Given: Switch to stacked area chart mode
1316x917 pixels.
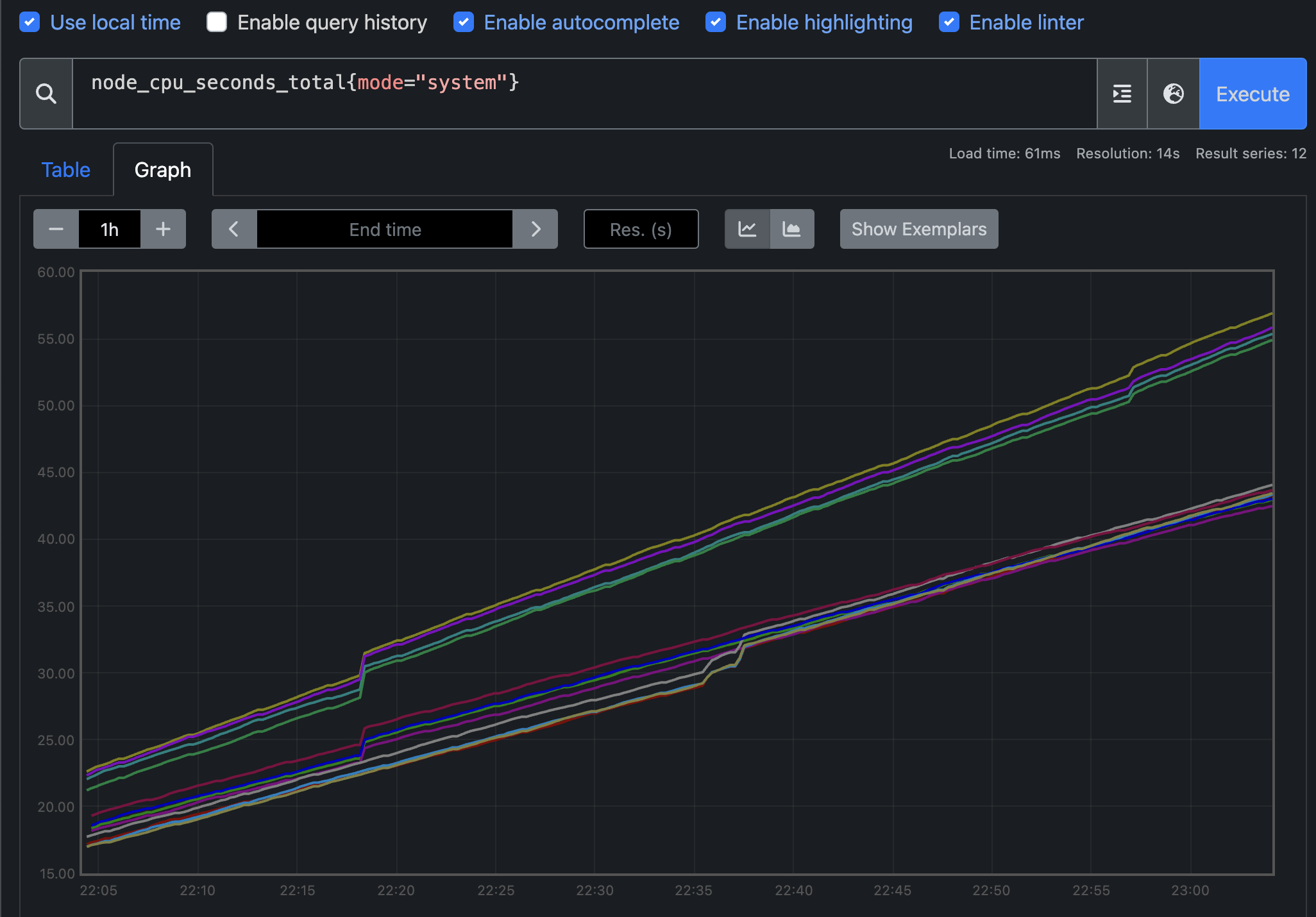Looking at the screenshot, I should point(792,229).
